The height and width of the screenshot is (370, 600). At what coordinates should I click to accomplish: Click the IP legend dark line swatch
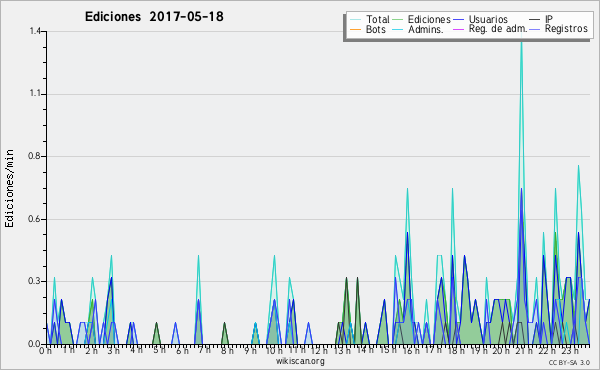pyautogui.click(x=535, y=20)
